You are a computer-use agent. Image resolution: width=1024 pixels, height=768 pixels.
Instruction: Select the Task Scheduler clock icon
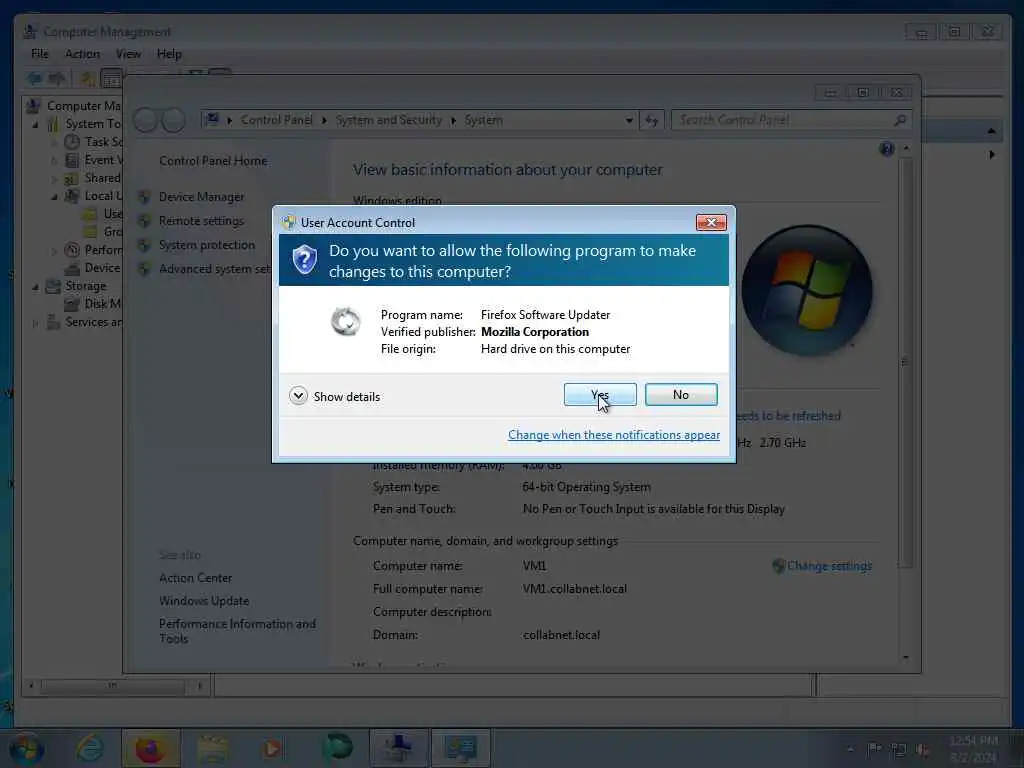pyautogui.click(x=72, y=142)
